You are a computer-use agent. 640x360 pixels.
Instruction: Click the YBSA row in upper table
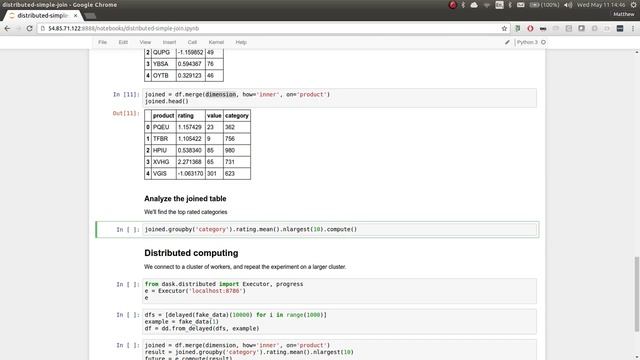[x=184, y=64]
